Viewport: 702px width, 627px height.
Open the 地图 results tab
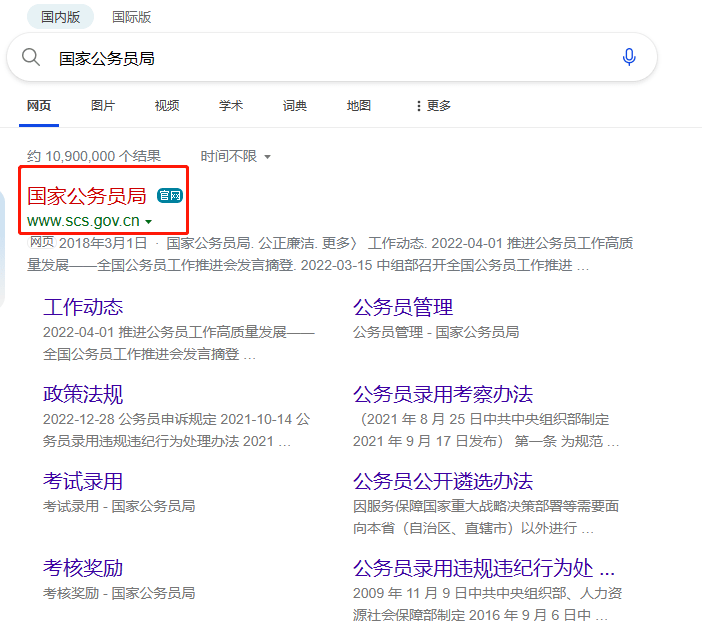click(x=359, y=106)
